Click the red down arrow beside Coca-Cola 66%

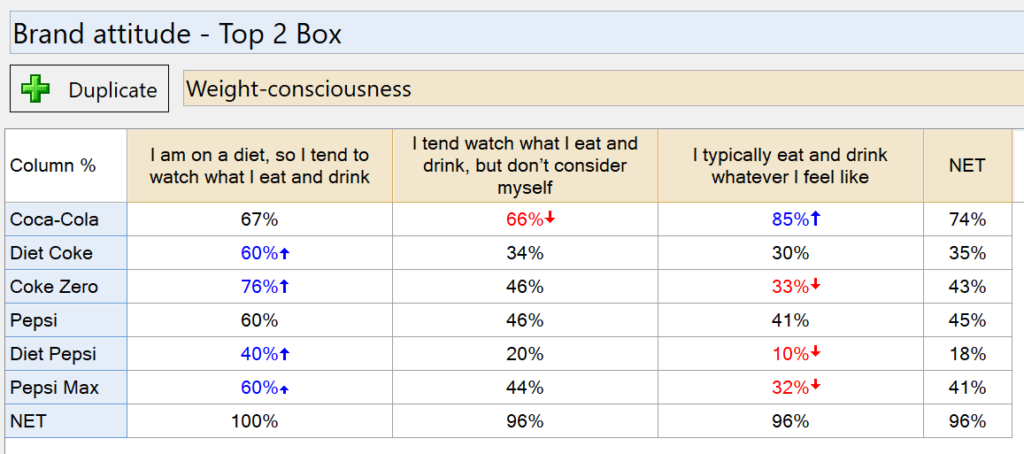(550, 219)
